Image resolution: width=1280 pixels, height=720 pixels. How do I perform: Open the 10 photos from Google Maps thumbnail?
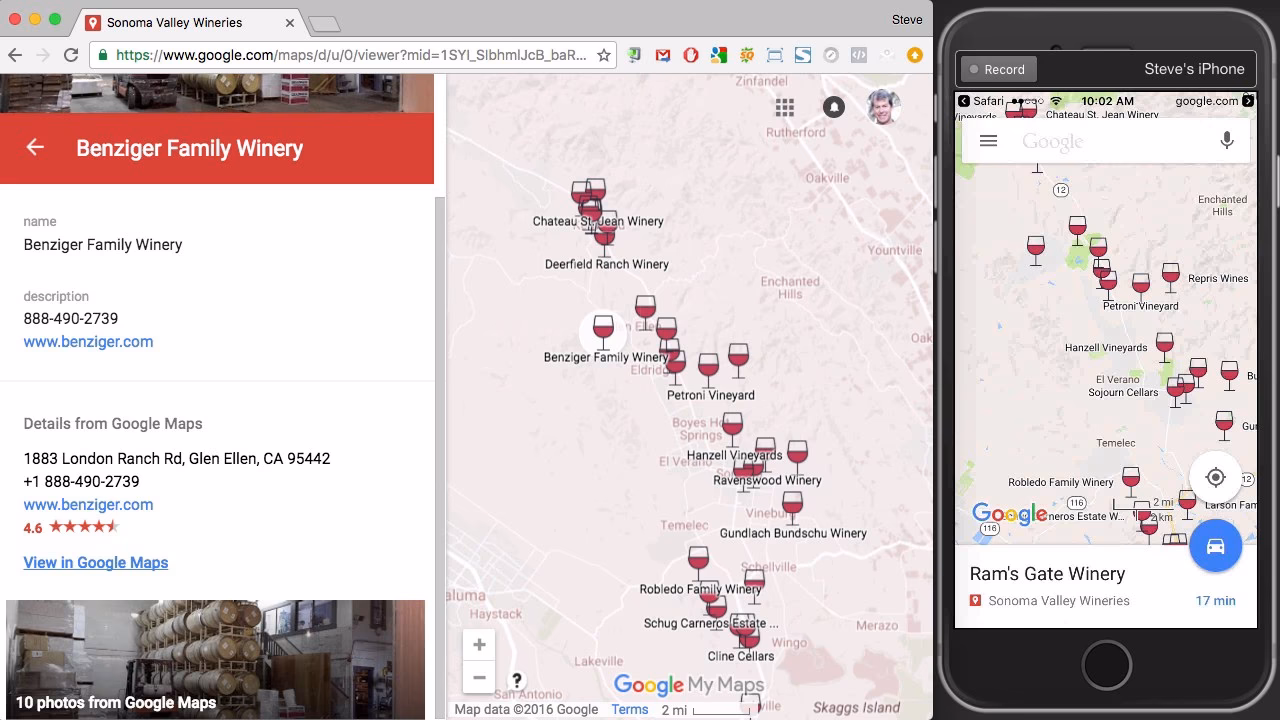[215, 658]
